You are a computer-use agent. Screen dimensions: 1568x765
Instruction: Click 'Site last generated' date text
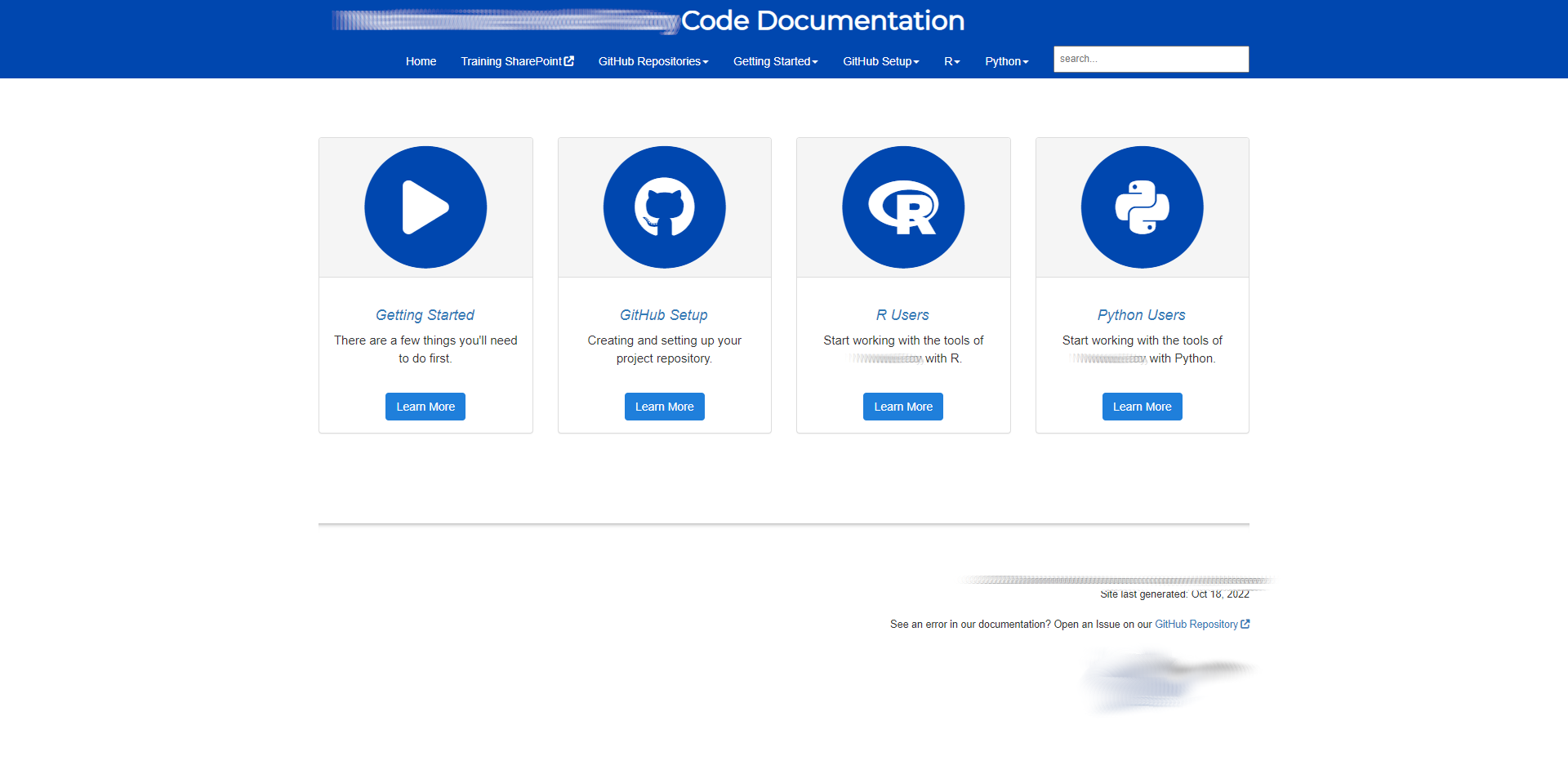tap(1174, 594)
